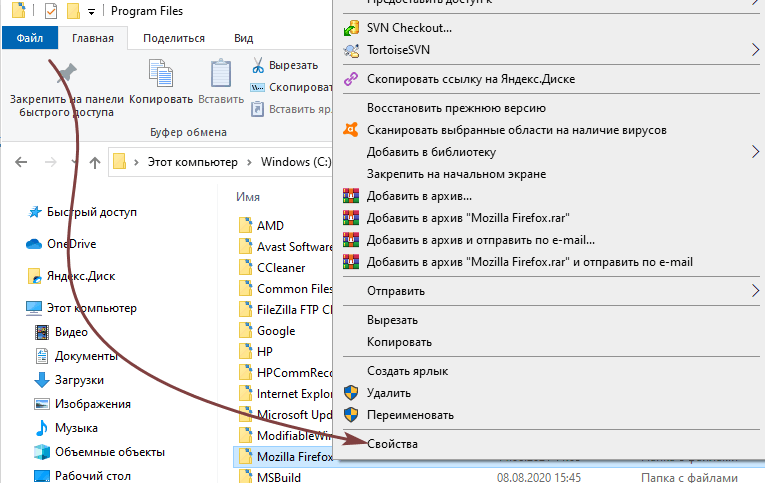Click the new folder icon in title bar

click(73, 11)
